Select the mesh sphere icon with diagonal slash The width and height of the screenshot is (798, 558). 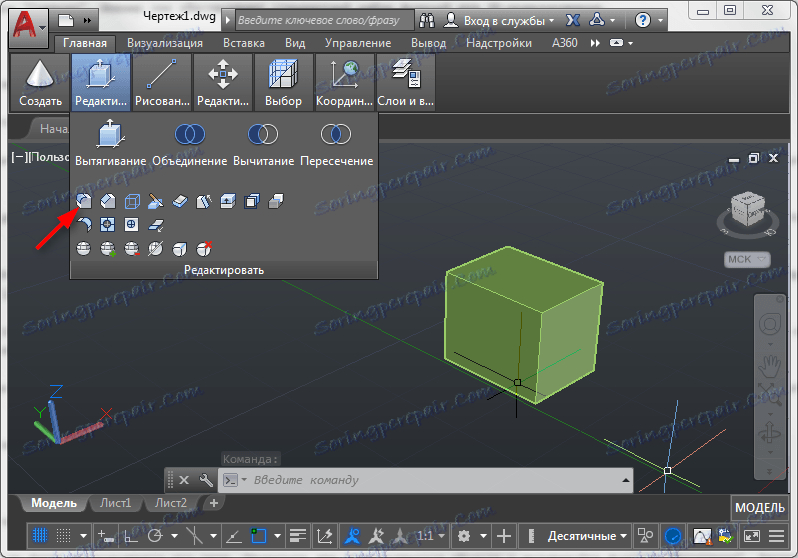(x=155, y=248)
